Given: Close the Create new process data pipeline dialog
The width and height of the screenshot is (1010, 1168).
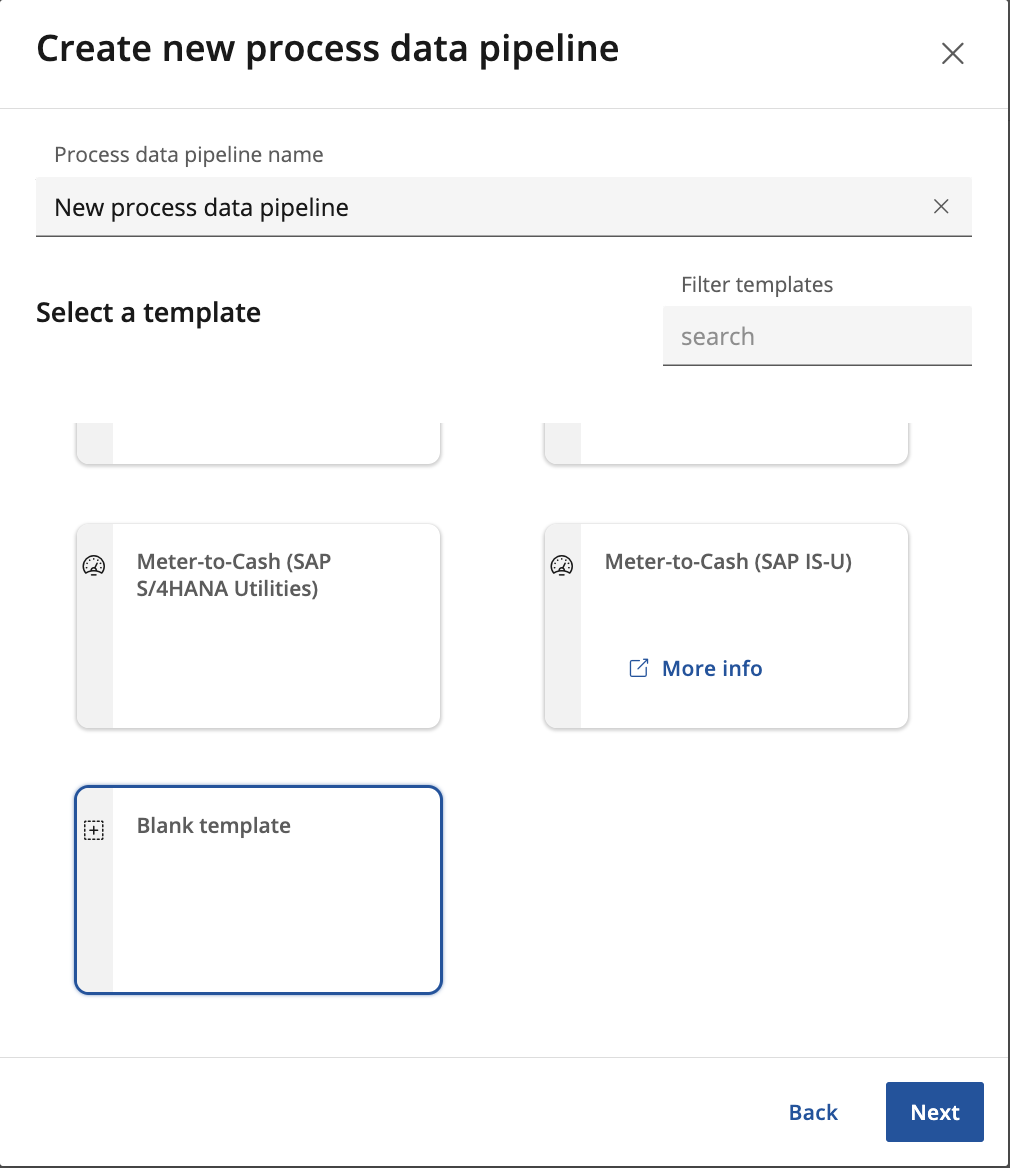Looking at the screenshot, I should click(953, 54).
